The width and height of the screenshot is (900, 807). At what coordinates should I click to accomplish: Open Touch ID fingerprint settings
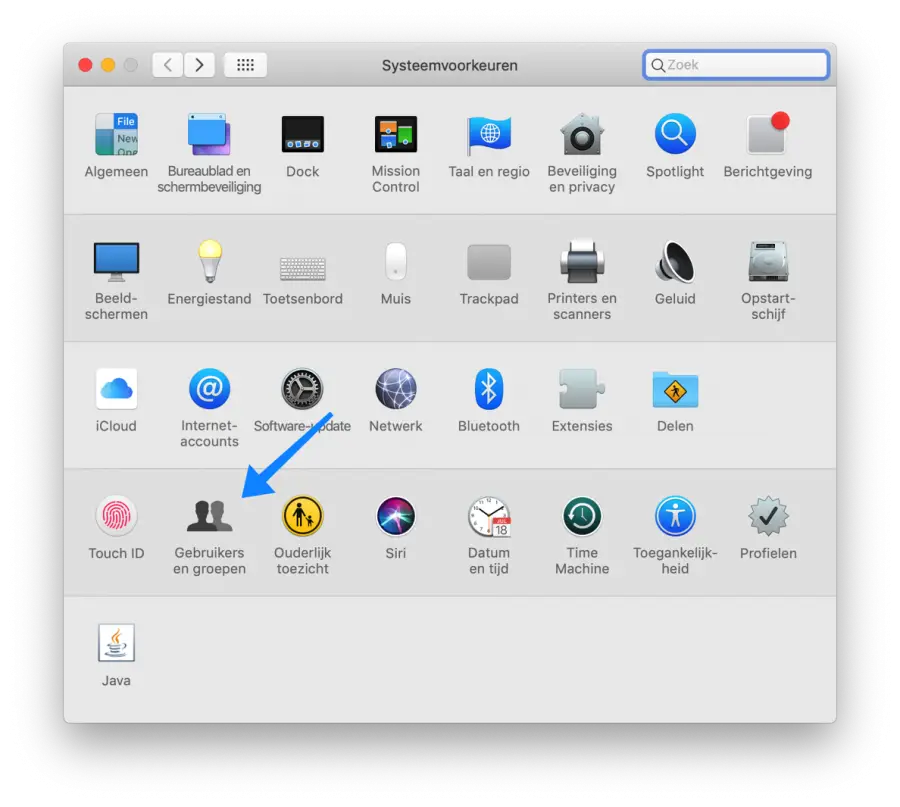(116, 516)
